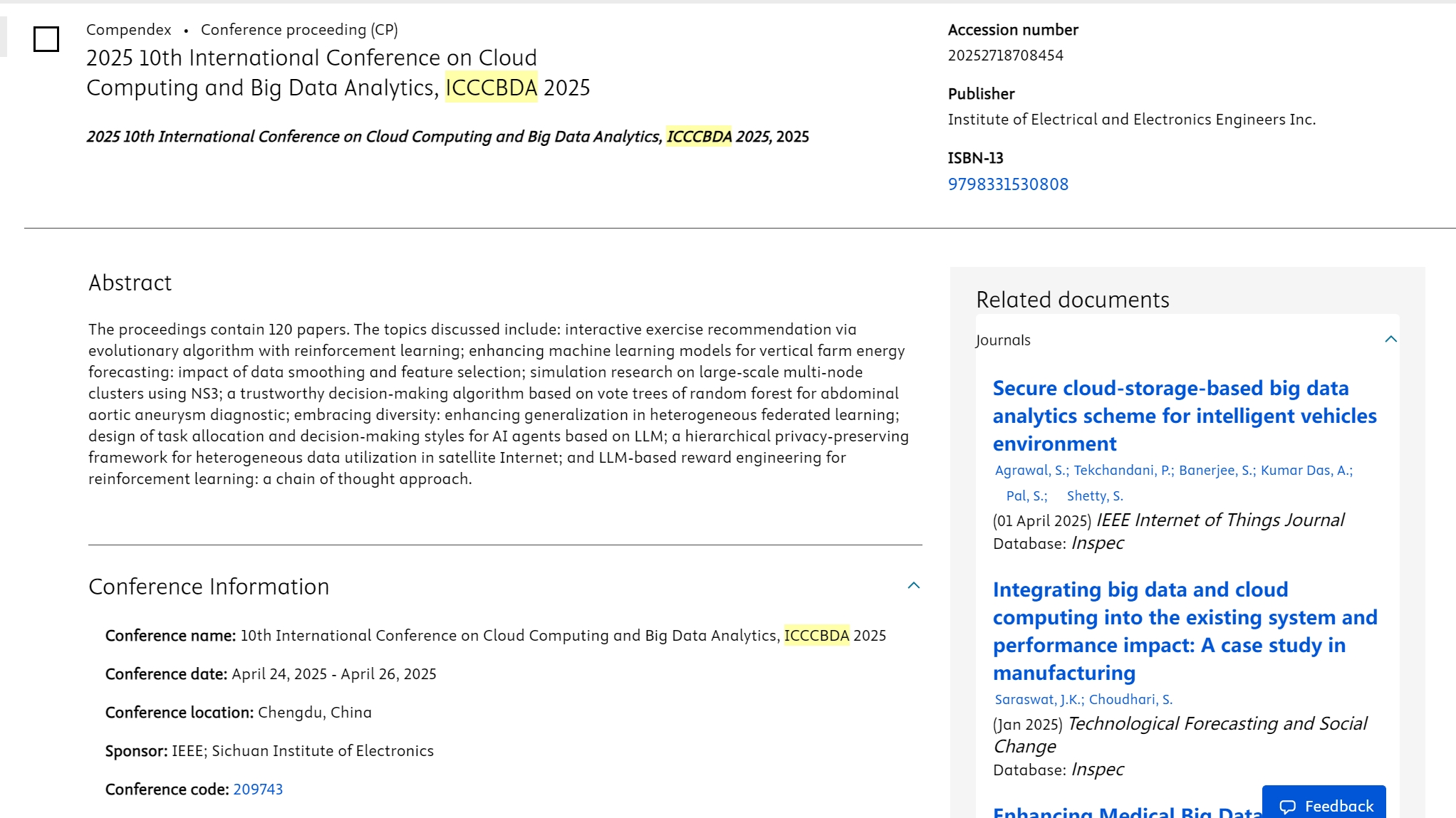Click conference date April 24, 2025 - April 26, 2025
1456x818 pixels.
pyautogui.click(x=334, y=674)
